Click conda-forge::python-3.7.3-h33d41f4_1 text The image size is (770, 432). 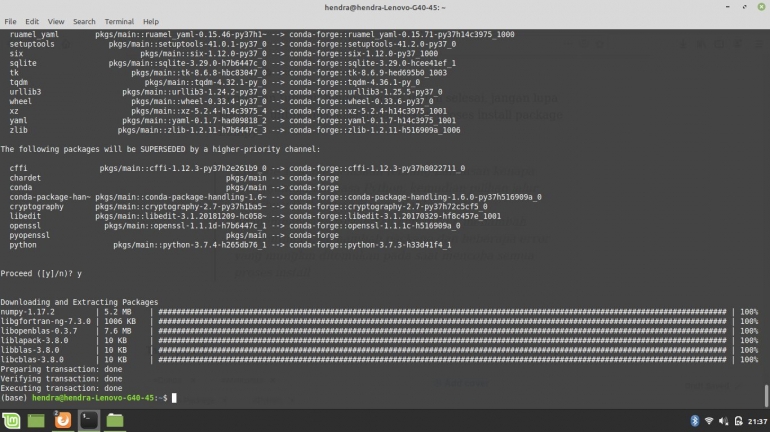(370, 245)
